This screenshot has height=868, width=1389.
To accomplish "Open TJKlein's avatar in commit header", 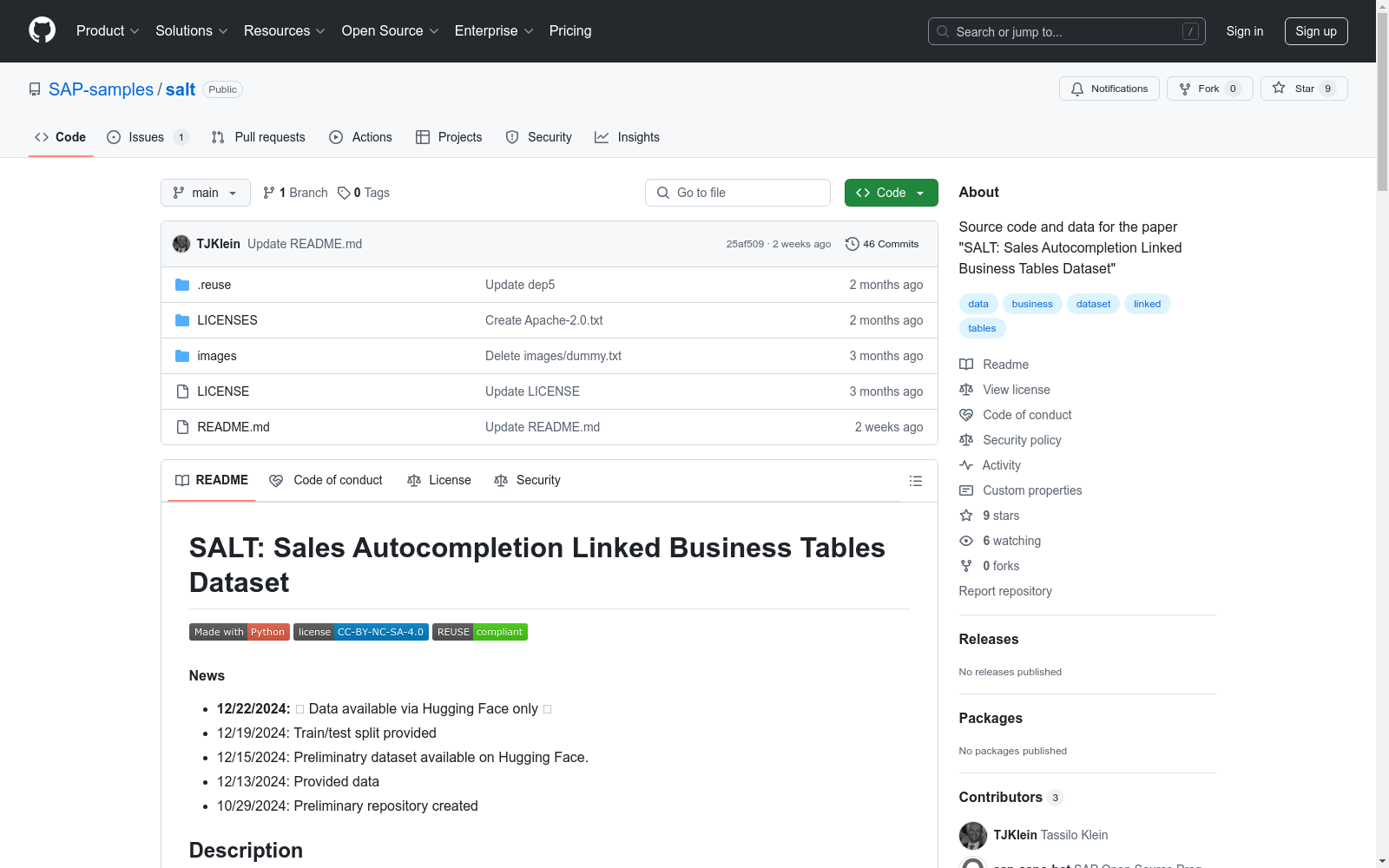I will point(181,244).
